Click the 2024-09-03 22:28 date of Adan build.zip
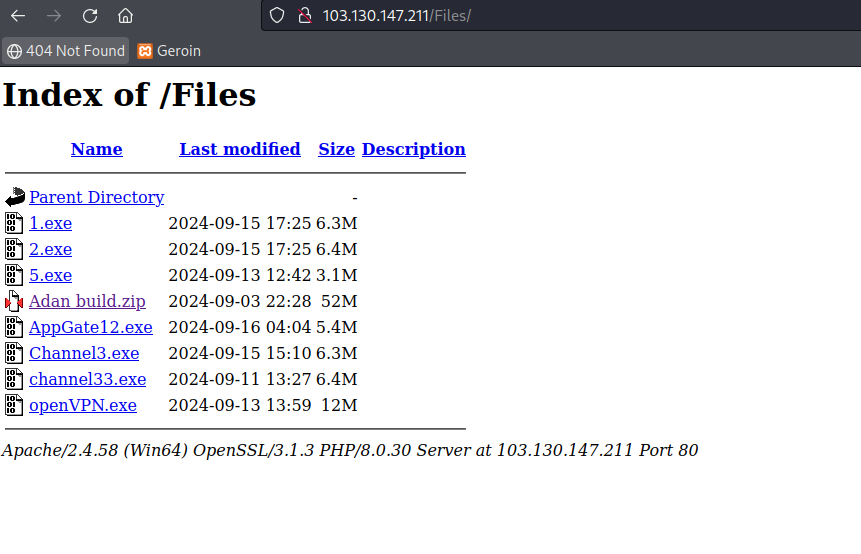The height and width of the screenshot is (554, 861). pos(240,301)
